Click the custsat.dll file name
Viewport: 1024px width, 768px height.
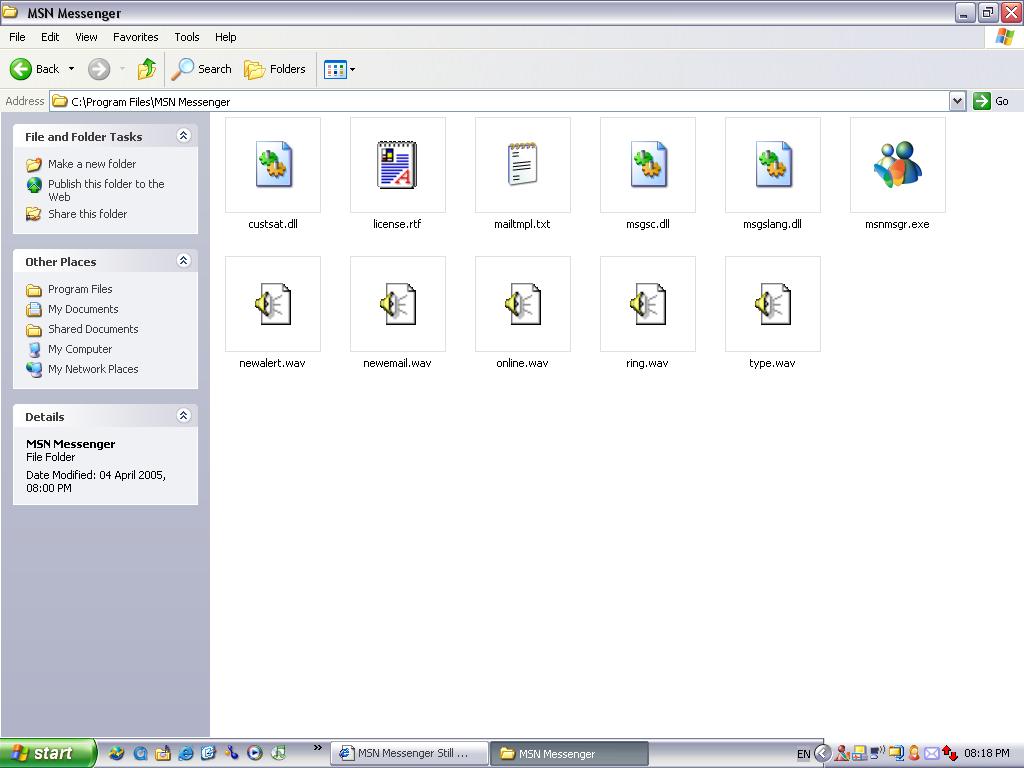(273, 224)
